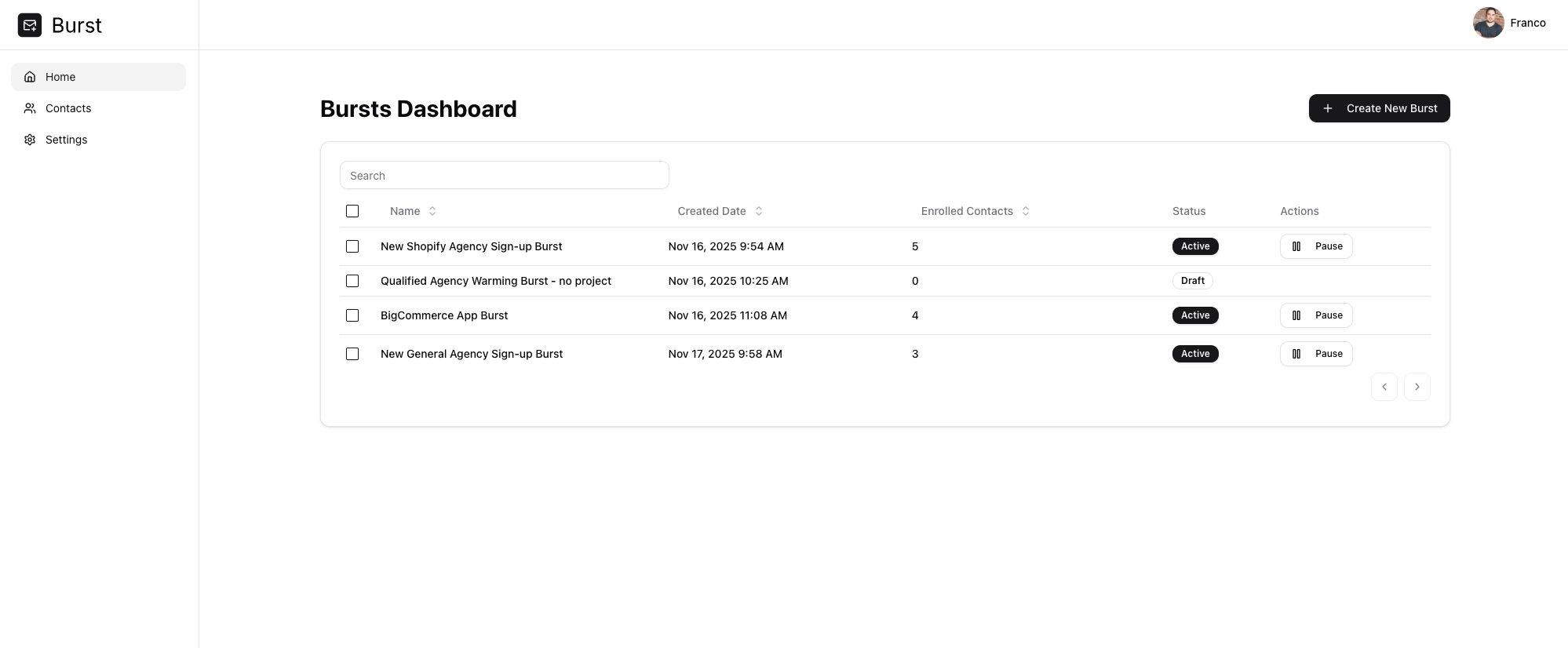1568x648 pixels.
Task: Click Franco's profile avatar
Action: pyautogui.click(x=1488, y=23)
